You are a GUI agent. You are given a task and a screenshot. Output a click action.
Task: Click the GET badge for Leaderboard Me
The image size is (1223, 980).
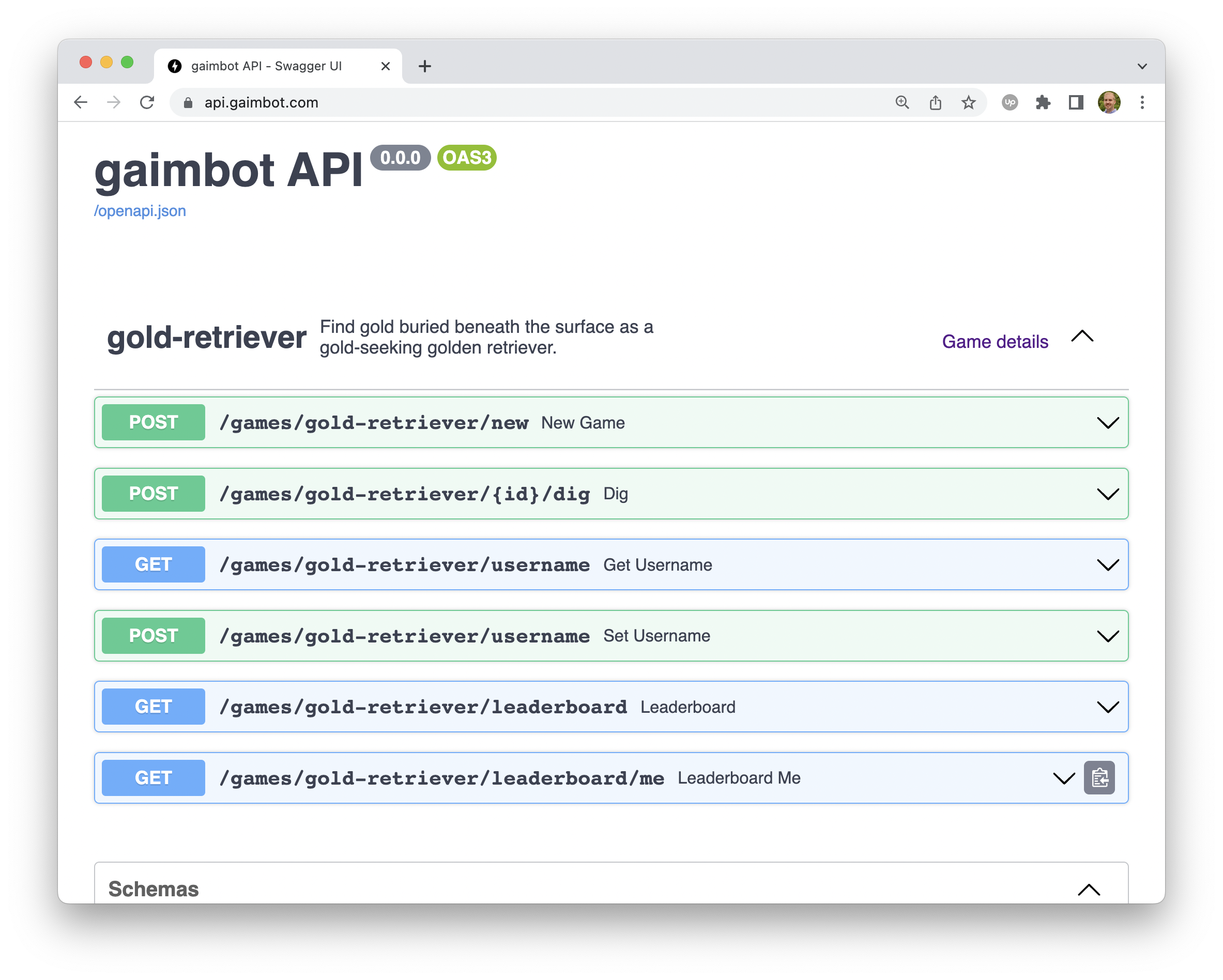coord(153,778)
